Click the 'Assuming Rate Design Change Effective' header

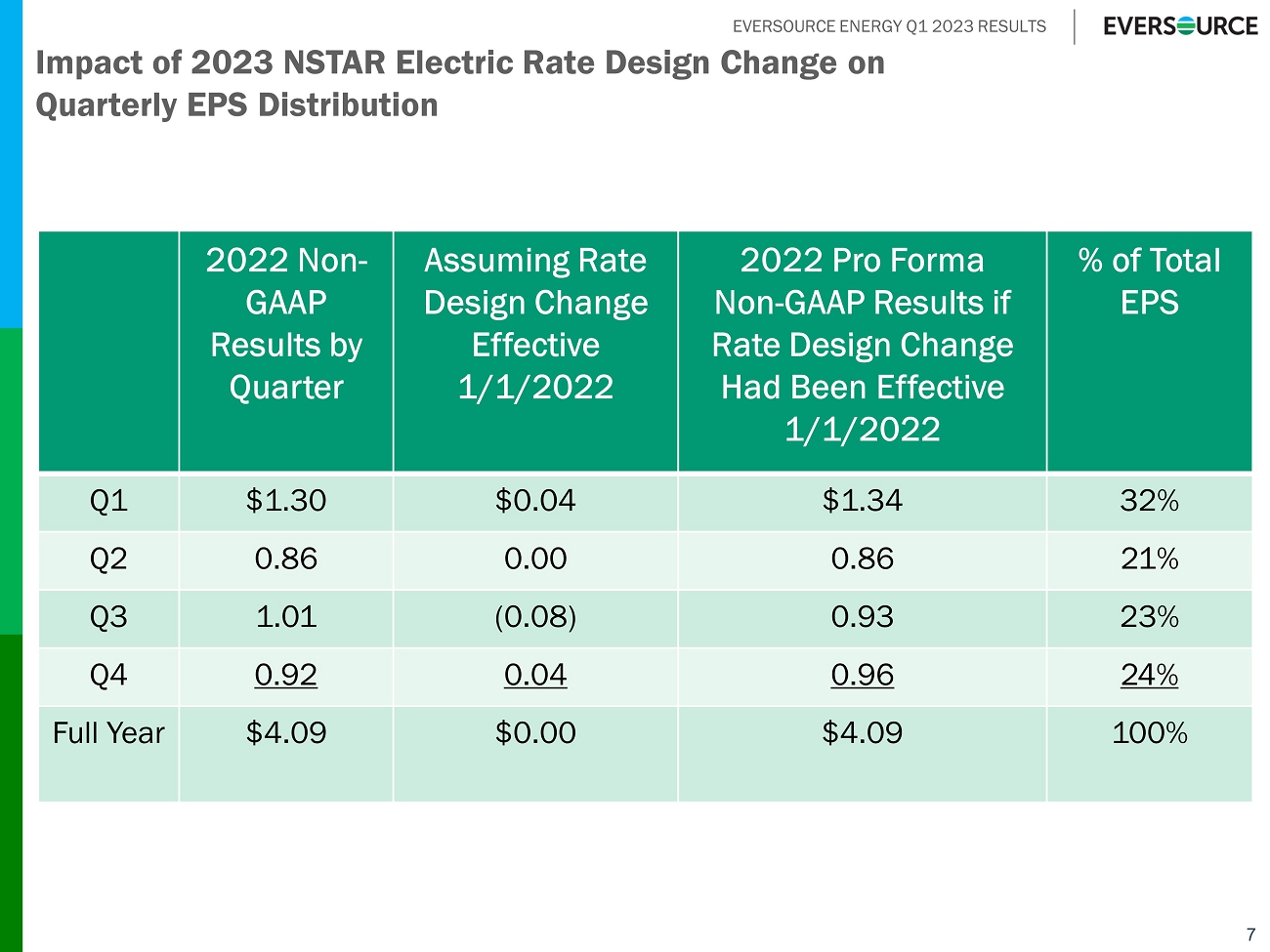coord(535,324)
